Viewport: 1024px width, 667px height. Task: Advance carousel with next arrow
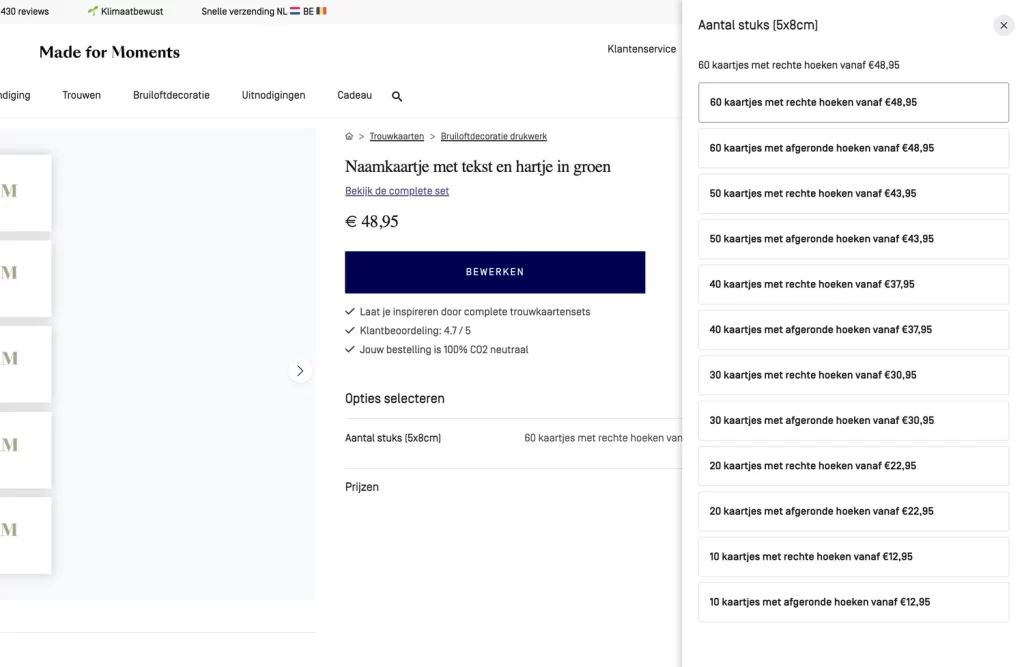pos(300,371)
